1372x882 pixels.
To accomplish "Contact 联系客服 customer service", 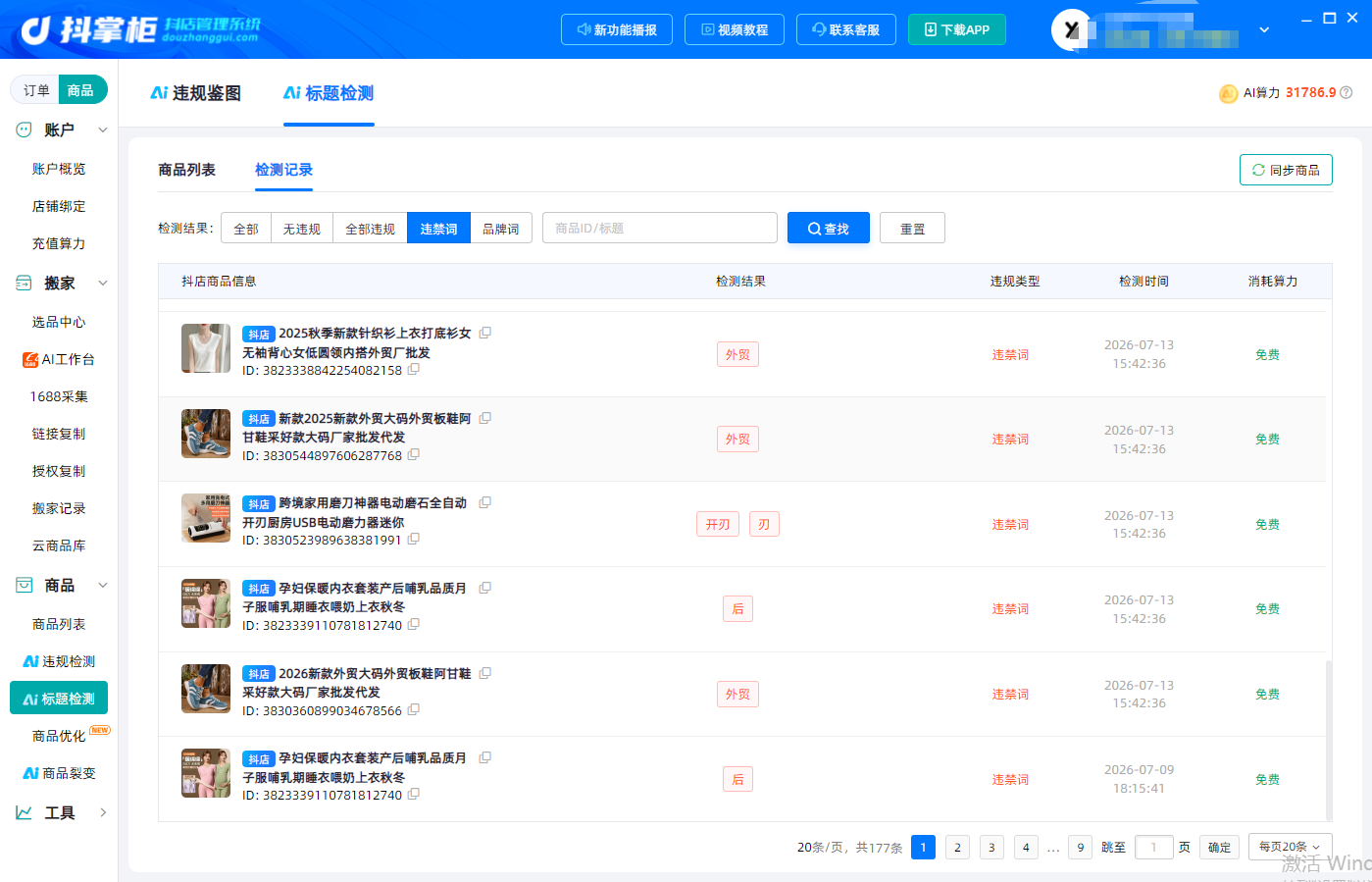I will pos(846,29).
